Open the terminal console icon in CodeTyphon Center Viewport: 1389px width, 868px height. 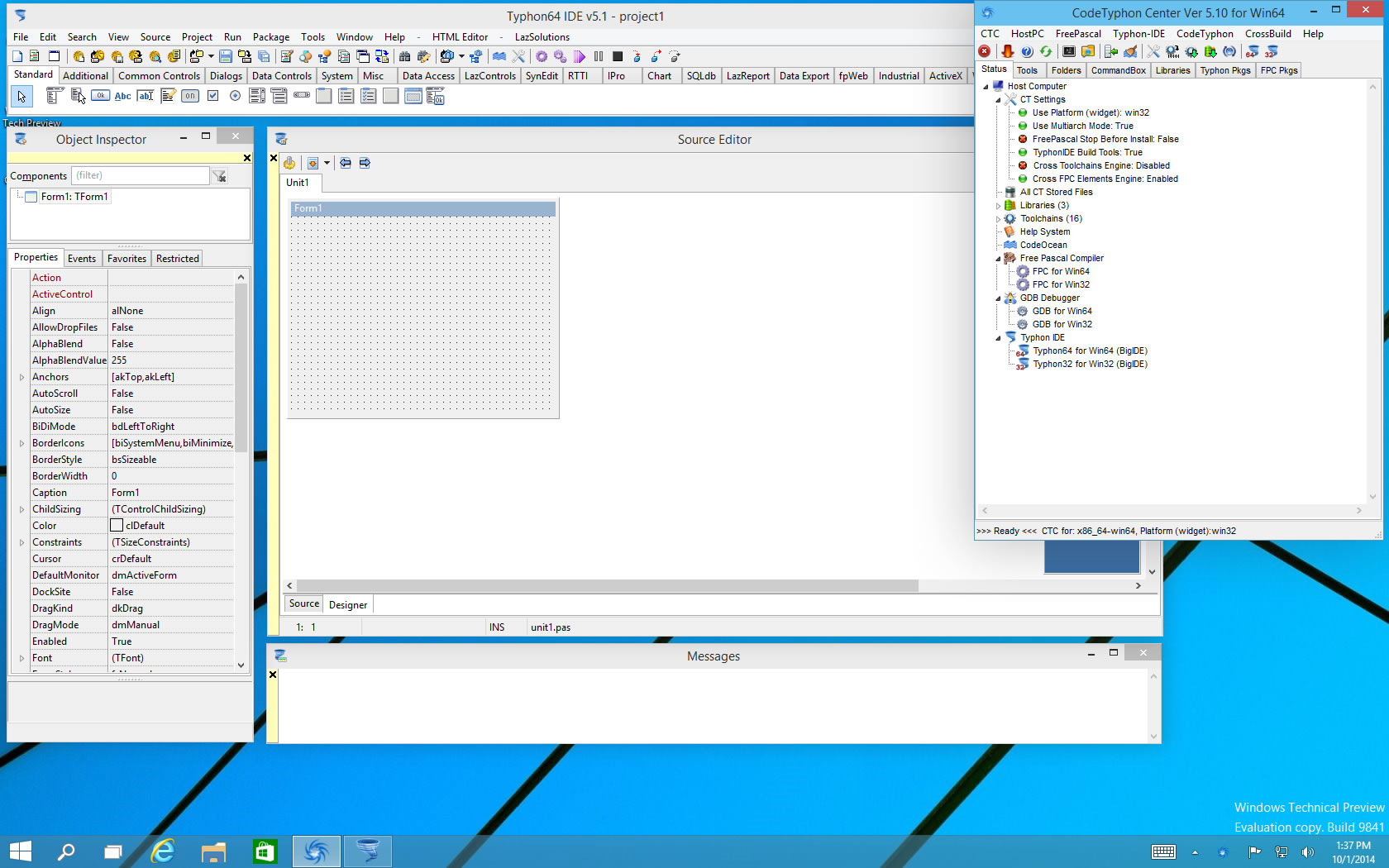pyautogui.click(x=1069, y=51)
